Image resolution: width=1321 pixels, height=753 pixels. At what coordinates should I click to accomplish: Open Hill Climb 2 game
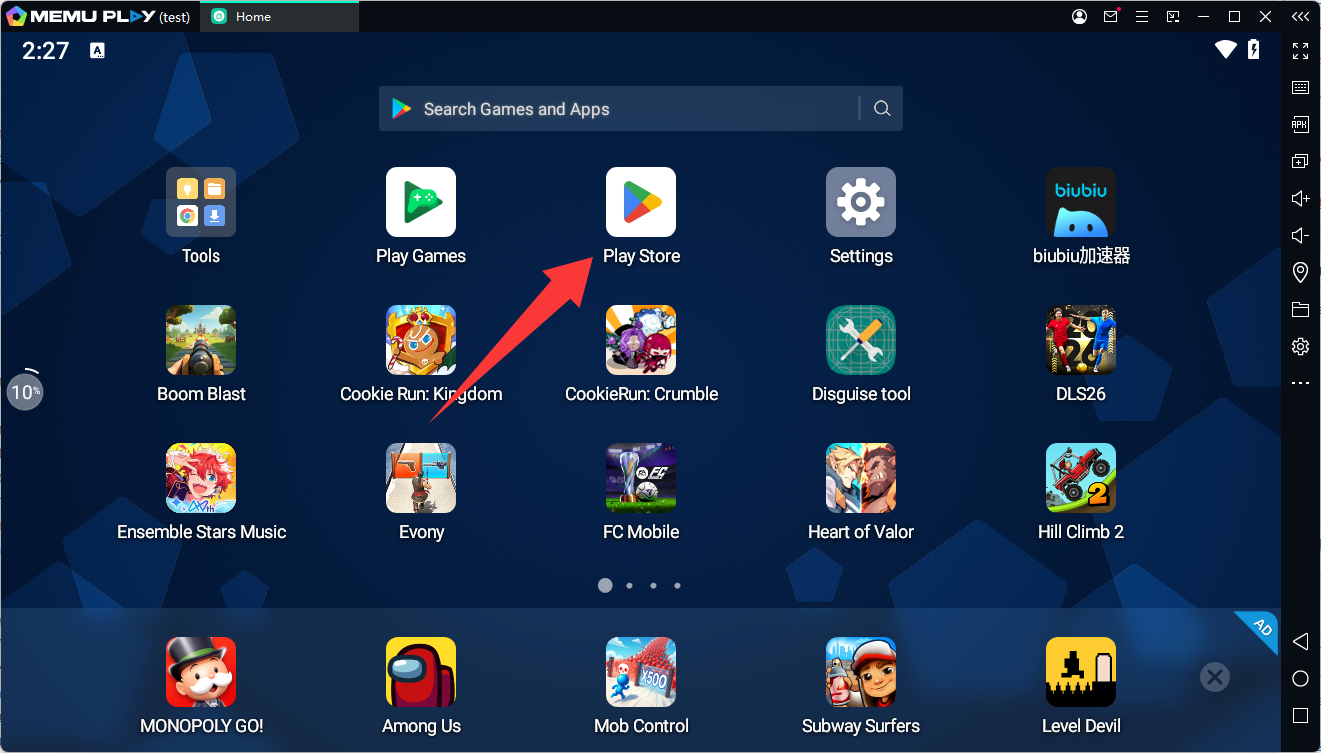coord(1081,478)
